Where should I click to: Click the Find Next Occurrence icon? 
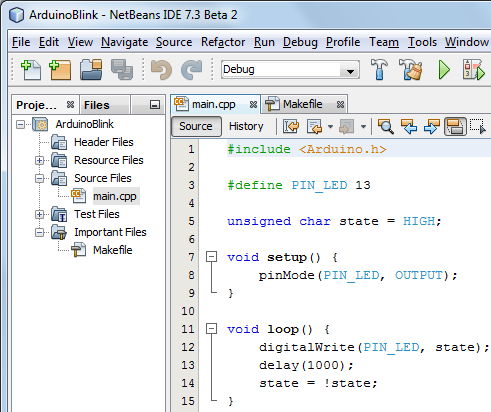tap(432, 127)
